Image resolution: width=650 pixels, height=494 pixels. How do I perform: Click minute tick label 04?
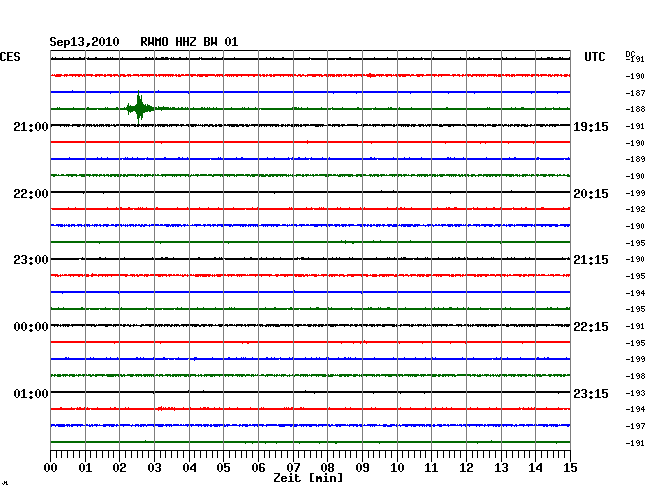189,468
